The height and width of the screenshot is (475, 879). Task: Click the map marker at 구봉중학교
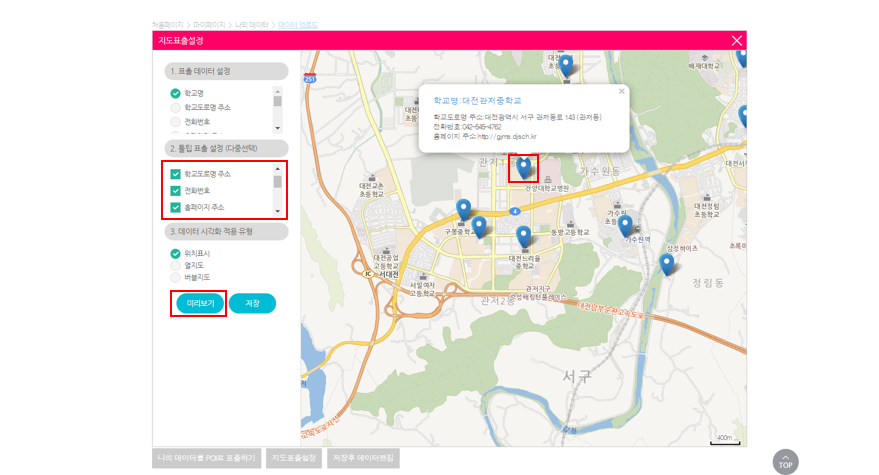click(x=464, y=210)
